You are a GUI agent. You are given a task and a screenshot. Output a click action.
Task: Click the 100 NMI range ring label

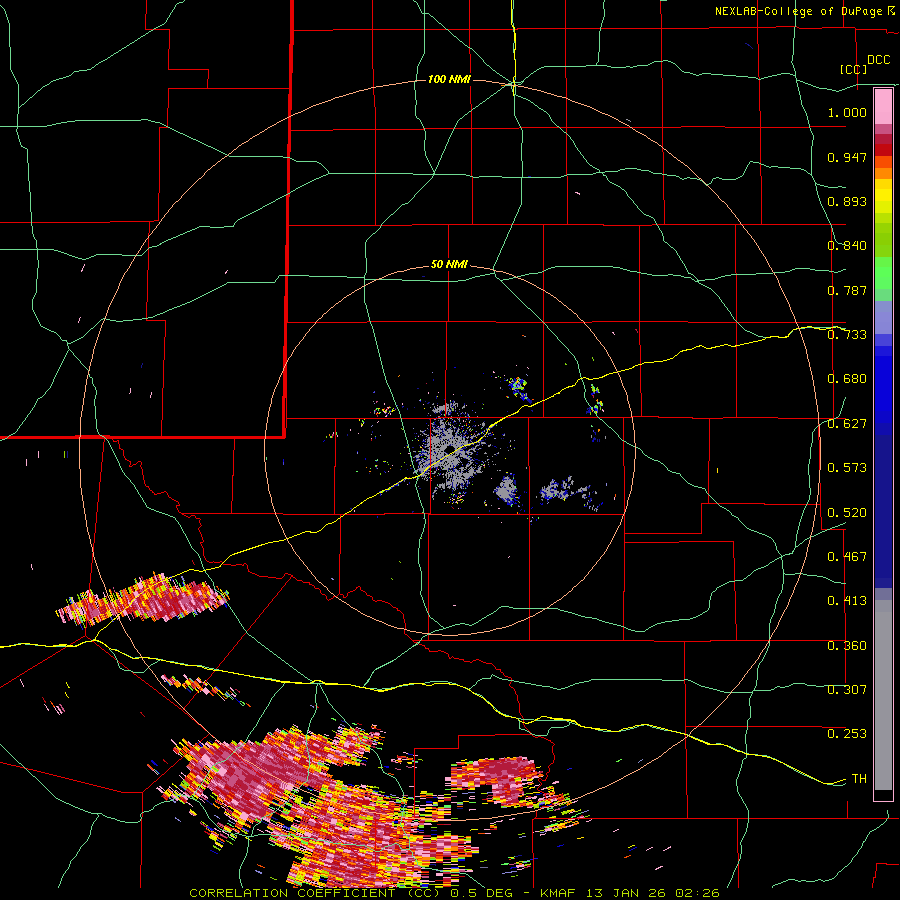(449, 79)
